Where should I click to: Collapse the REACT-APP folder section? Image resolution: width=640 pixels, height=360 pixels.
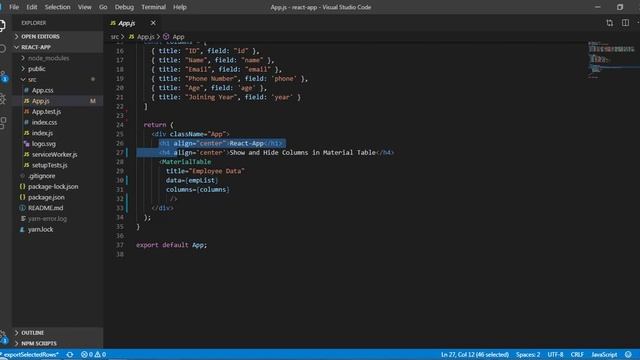tap(57, 47)
